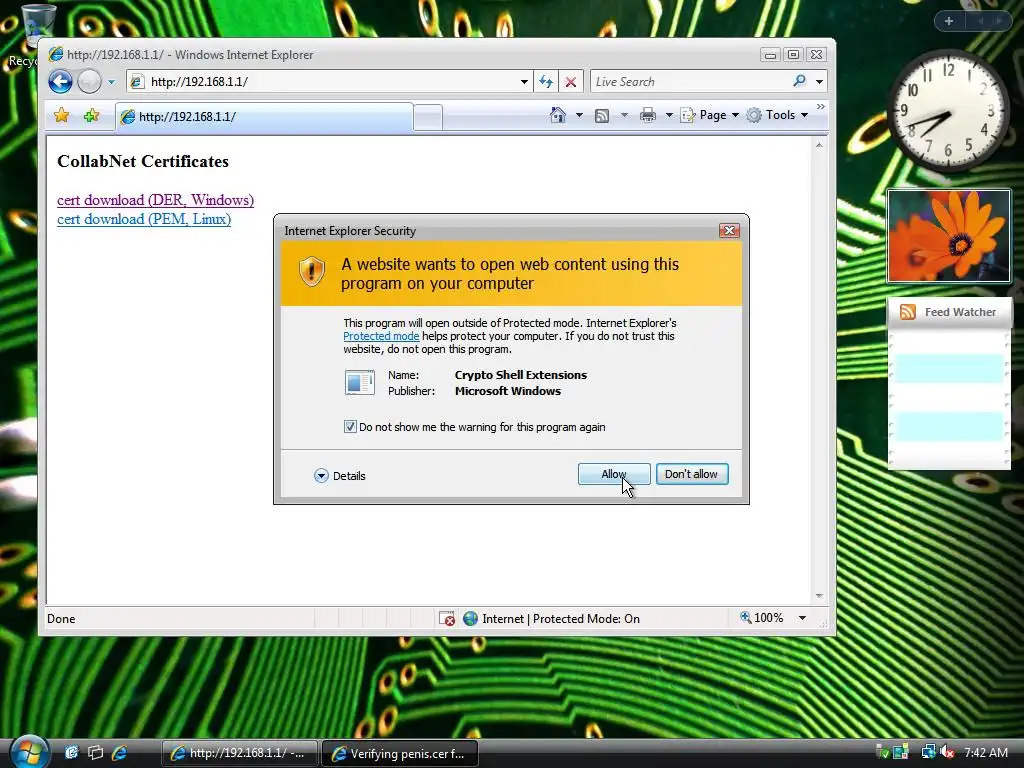Show more toolbar commands chevron
The width and height of the screenshot is (1024, 768).
point(821,106)
